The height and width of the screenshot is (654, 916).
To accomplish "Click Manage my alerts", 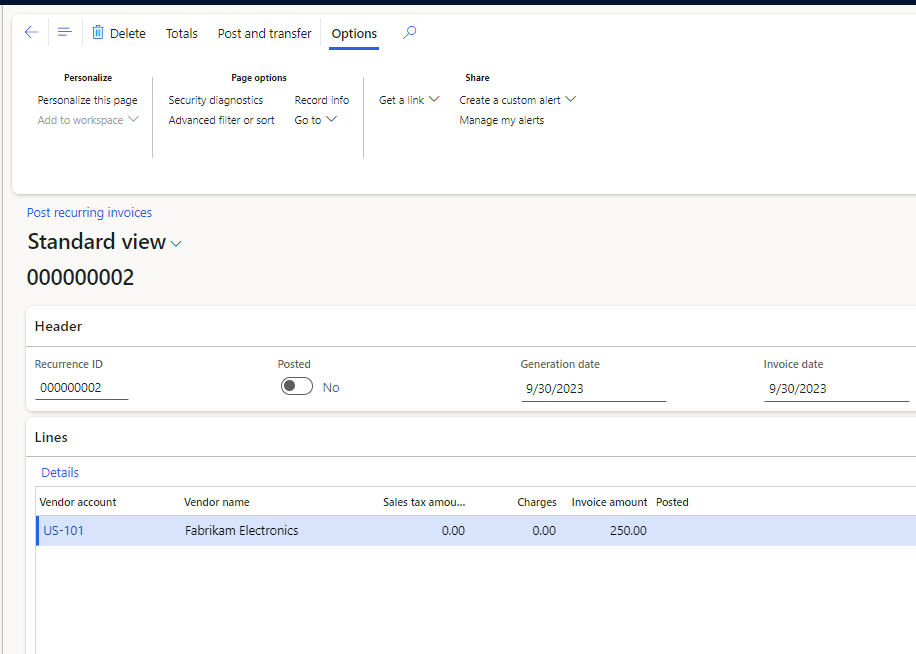I will 501,119.
